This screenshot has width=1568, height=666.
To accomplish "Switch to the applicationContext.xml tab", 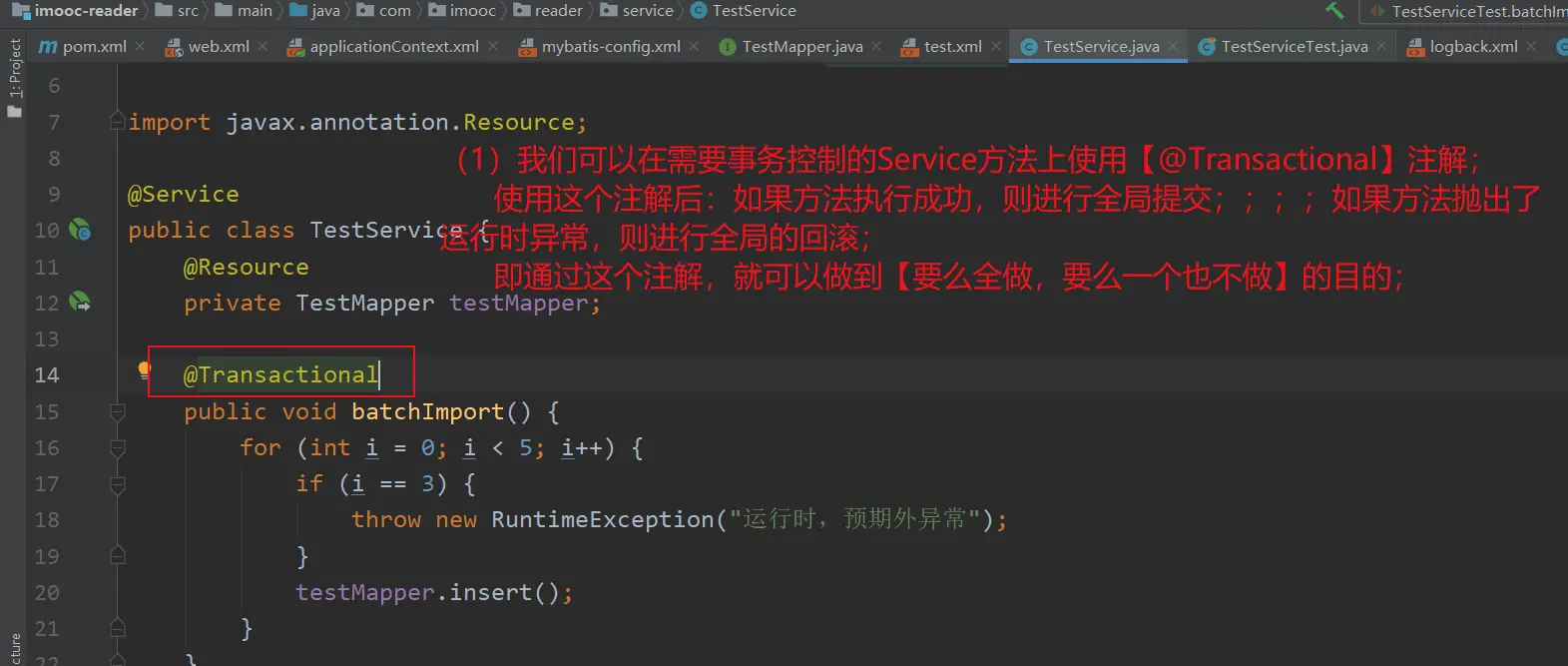I will pyautogui.click(x=393, y=47).
